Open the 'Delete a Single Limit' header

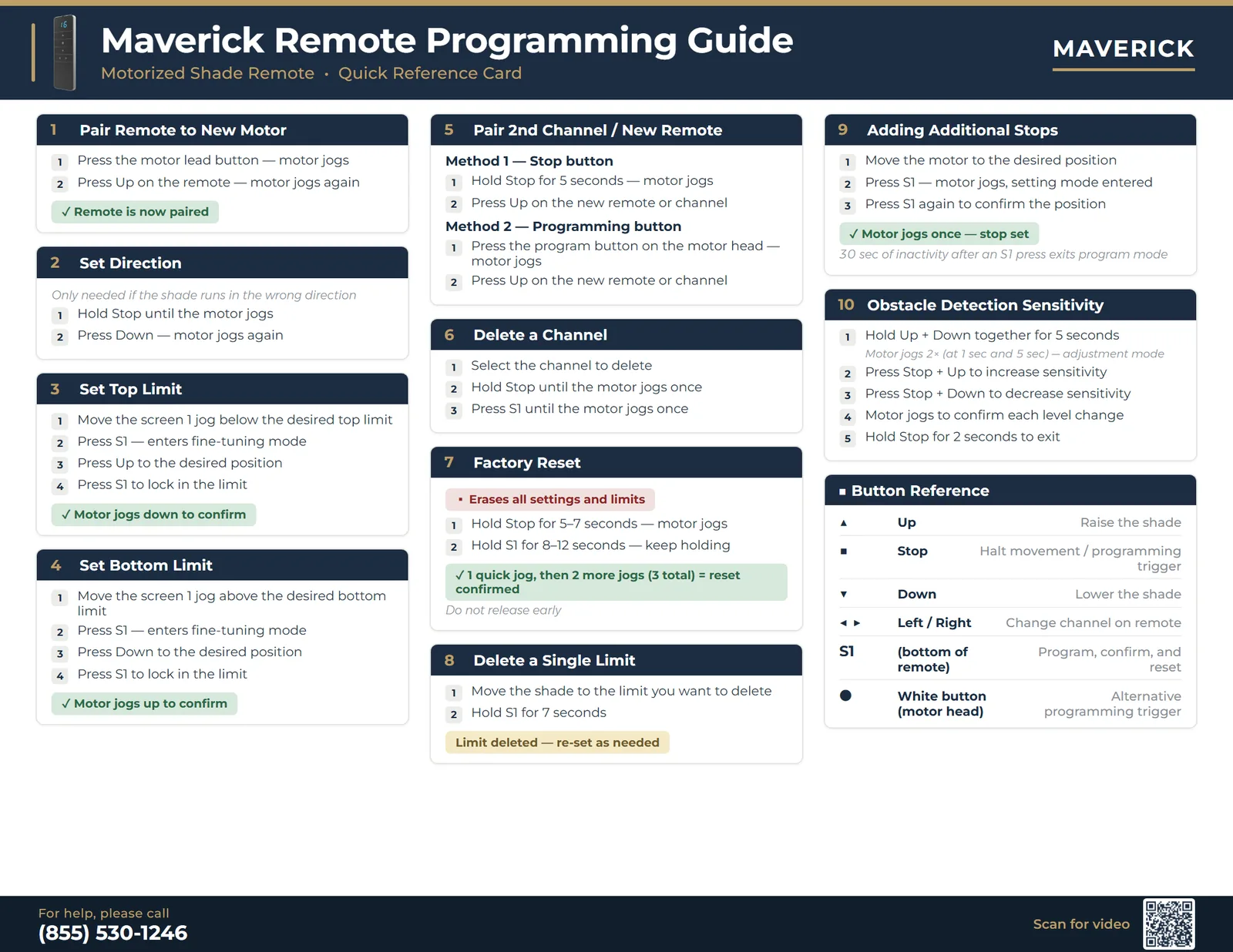point(616,661)
